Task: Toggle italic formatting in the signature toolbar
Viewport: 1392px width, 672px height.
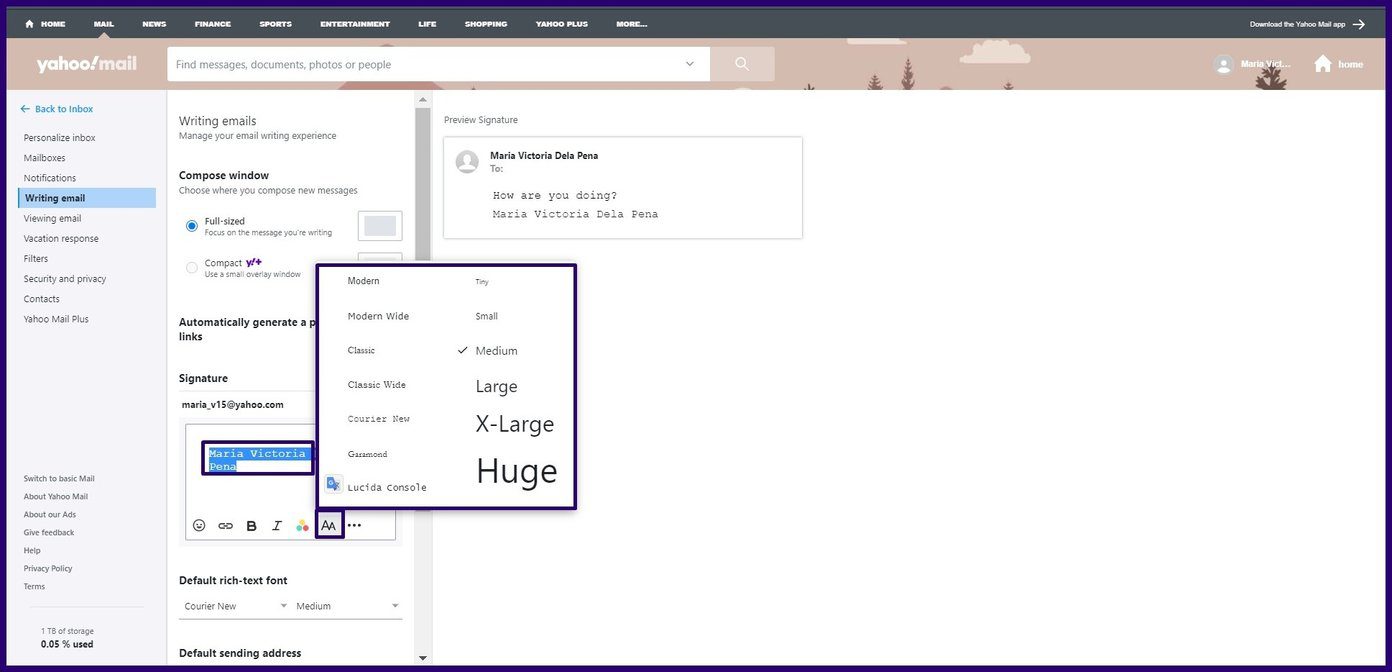Action: [277, 525]
